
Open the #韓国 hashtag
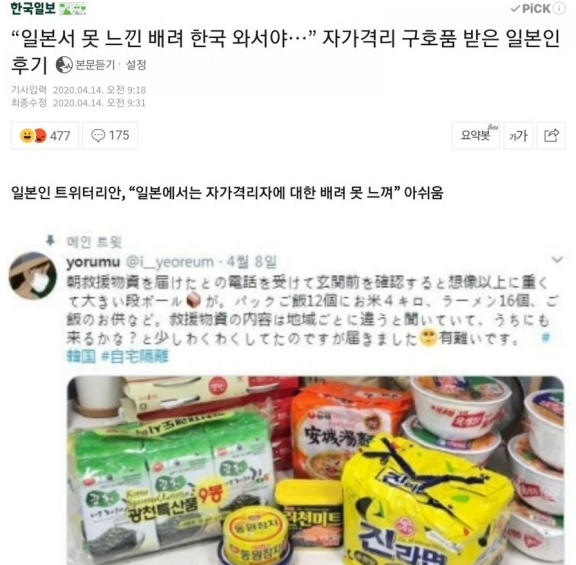pyautogui.click(x=81, y=356)
